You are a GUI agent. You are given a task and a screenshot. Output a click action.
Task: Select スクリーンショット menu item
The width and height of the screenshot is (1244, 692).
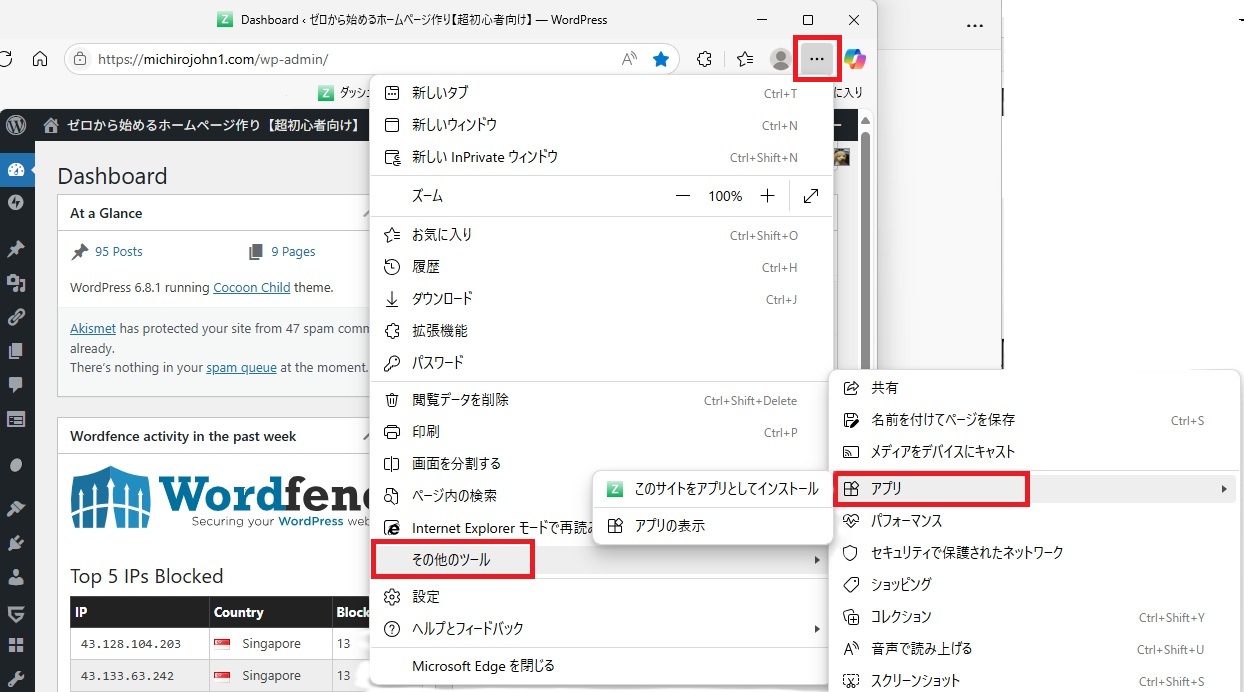(x=1035, y=680)
